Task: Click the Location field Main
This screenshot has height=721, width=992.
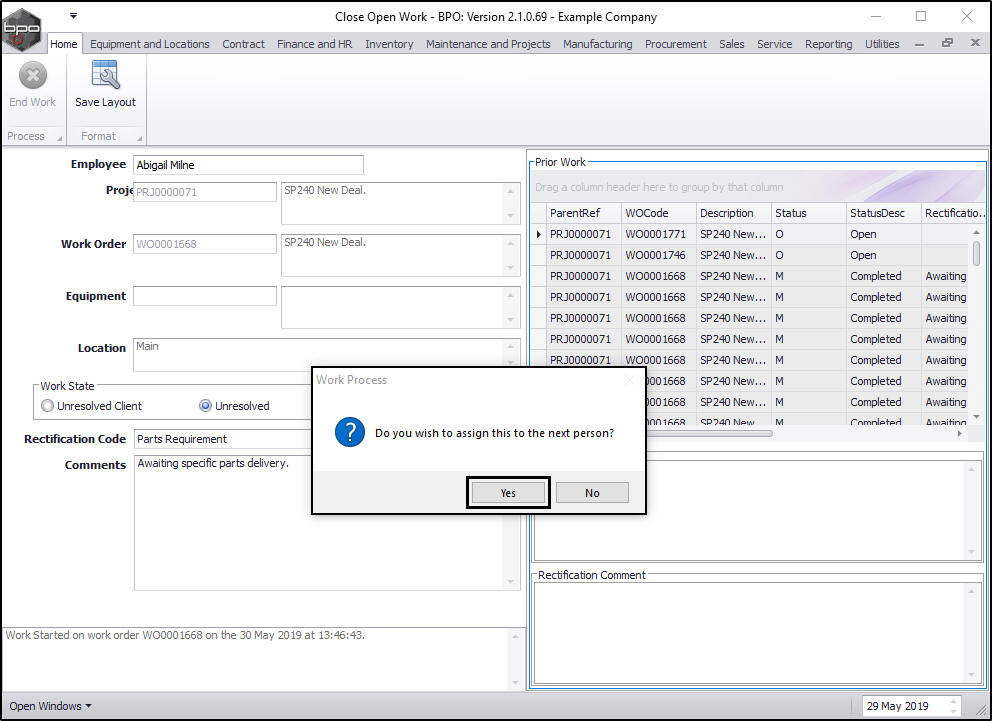Action: (326, 355)
